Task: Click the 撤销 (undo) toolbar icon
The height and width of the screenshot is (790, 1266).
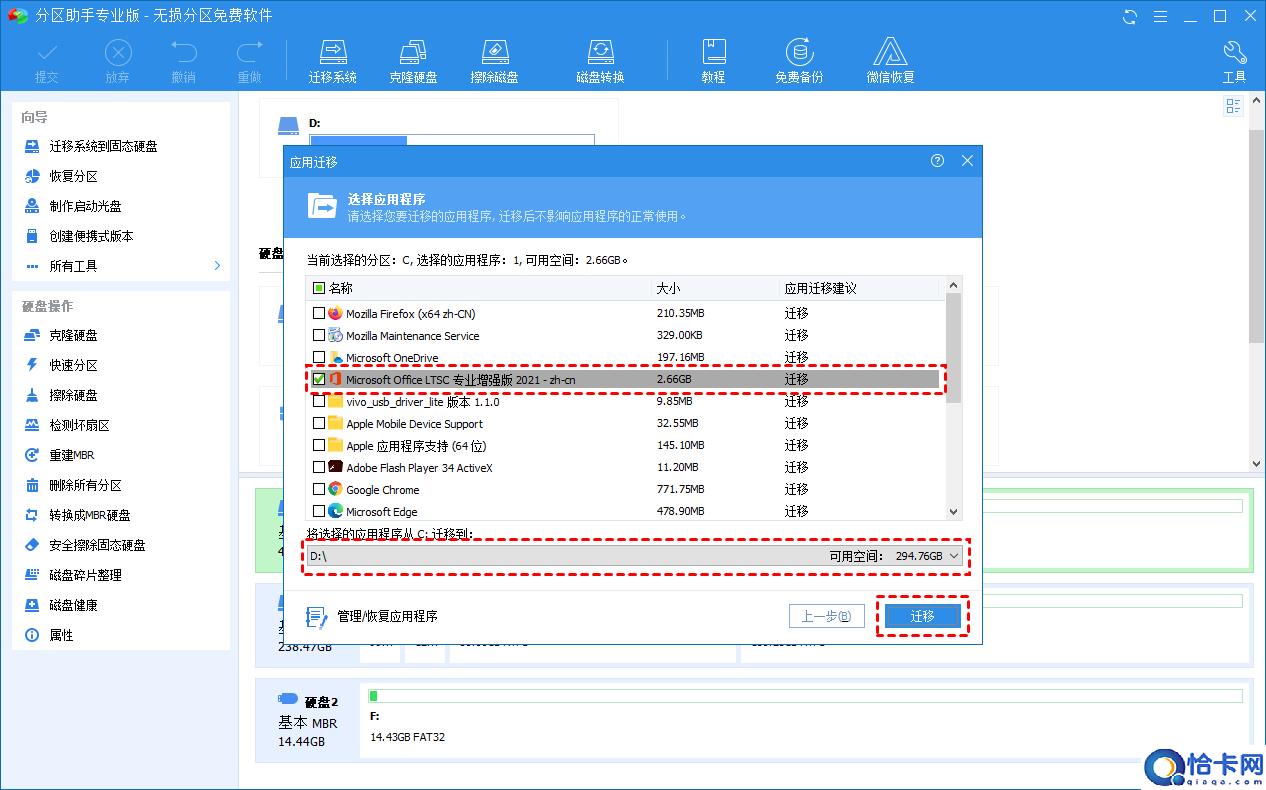Action: [x=184, y=61]
